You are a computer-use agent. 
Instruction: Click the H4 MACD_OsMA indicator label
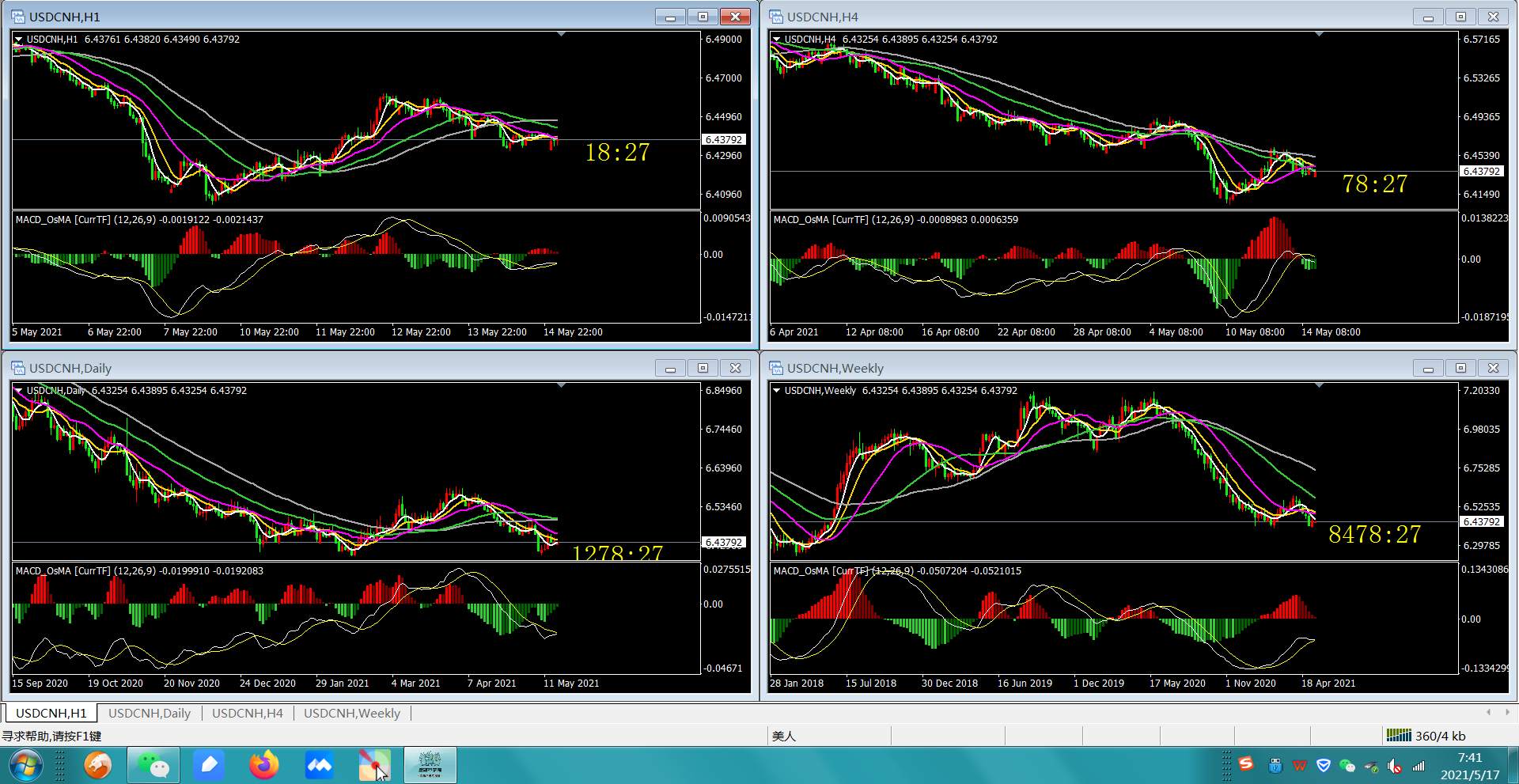pyautogui.click(x=896, y=219)
